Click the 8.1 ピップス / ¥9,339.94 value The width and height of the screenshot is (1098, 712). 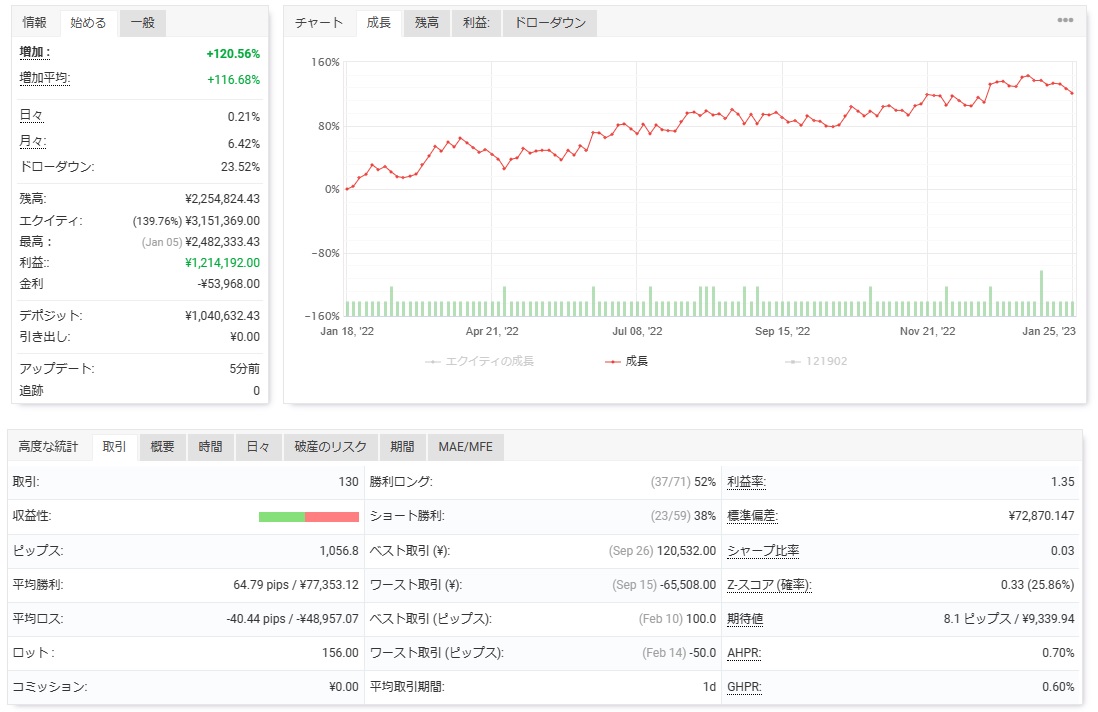coord(1009,619)
